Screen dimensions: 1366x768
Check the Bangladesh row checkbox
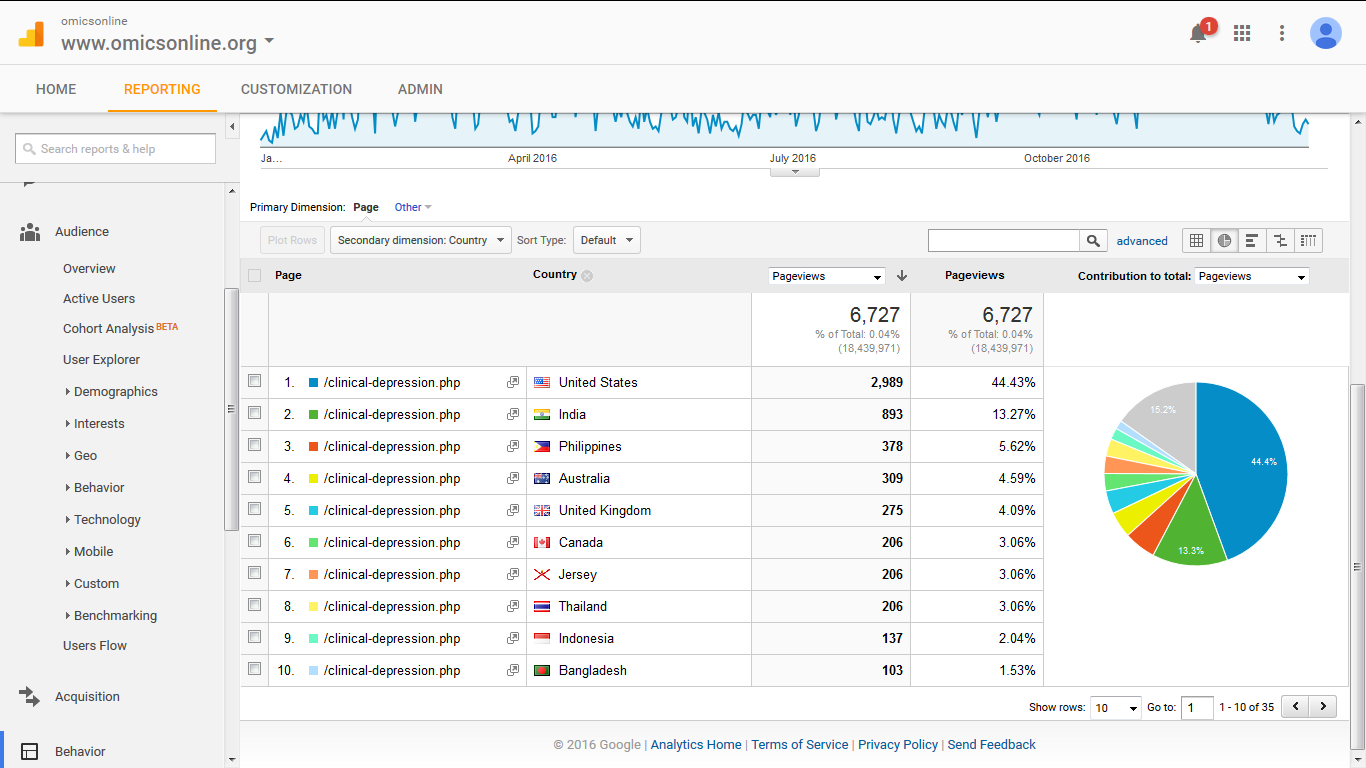point(254,668)
